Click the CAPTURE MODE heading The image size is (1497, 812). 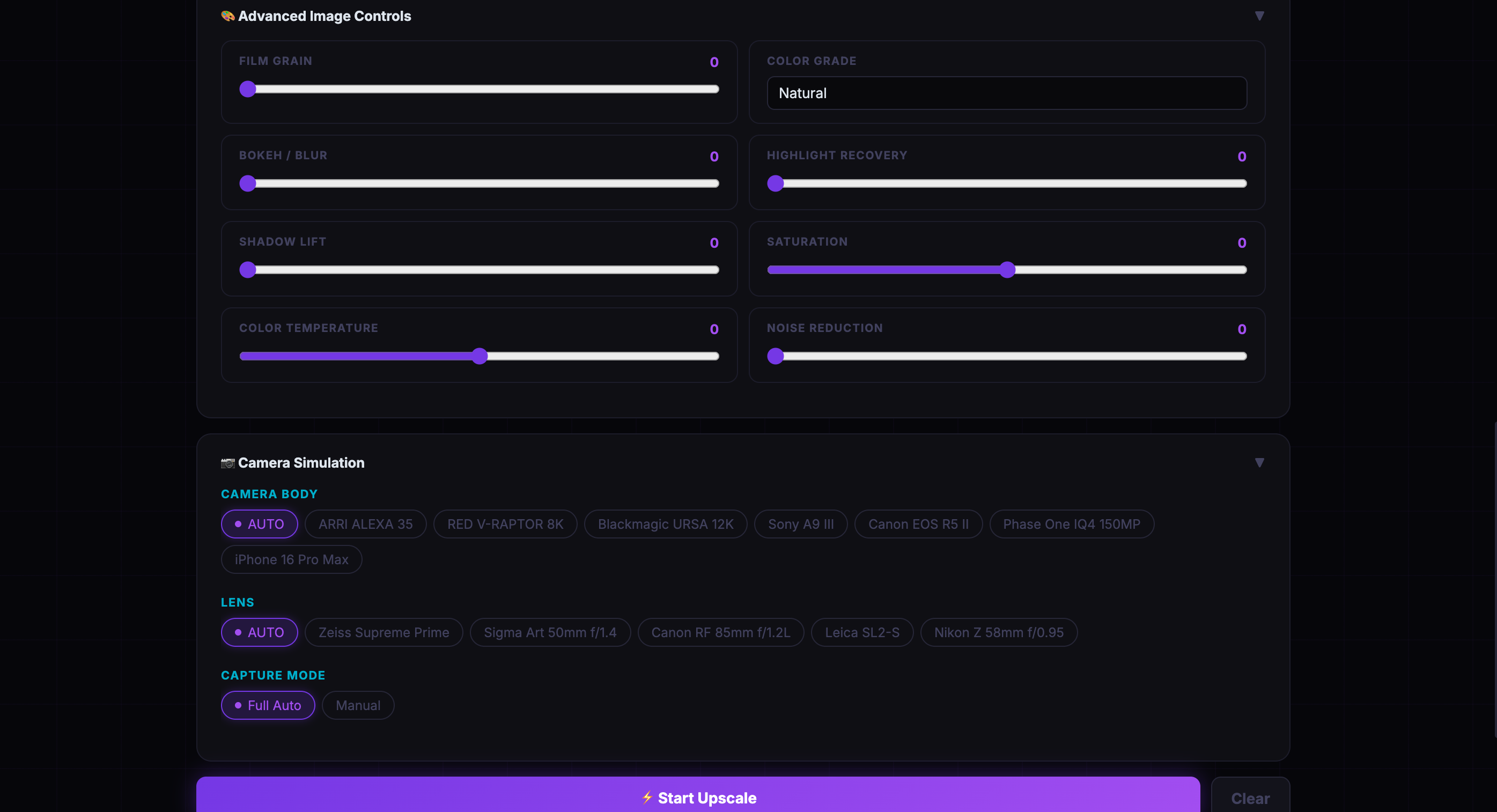[272, 675]
